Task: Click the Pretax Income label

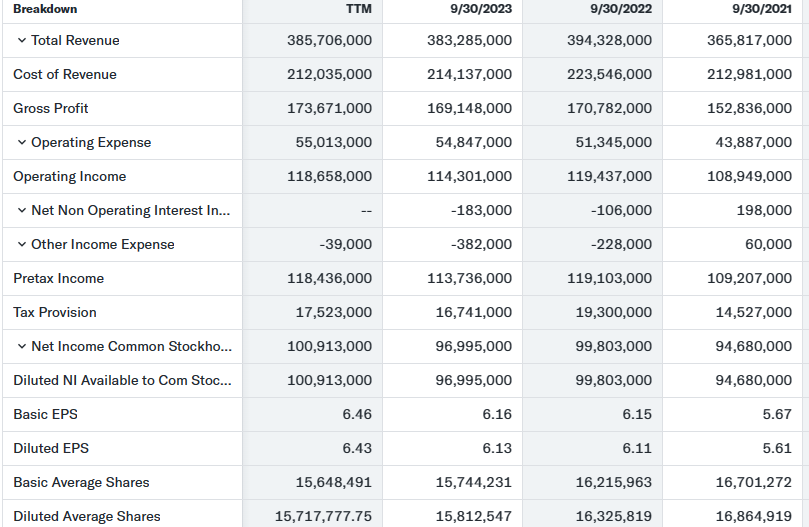Action: [58, 279]
